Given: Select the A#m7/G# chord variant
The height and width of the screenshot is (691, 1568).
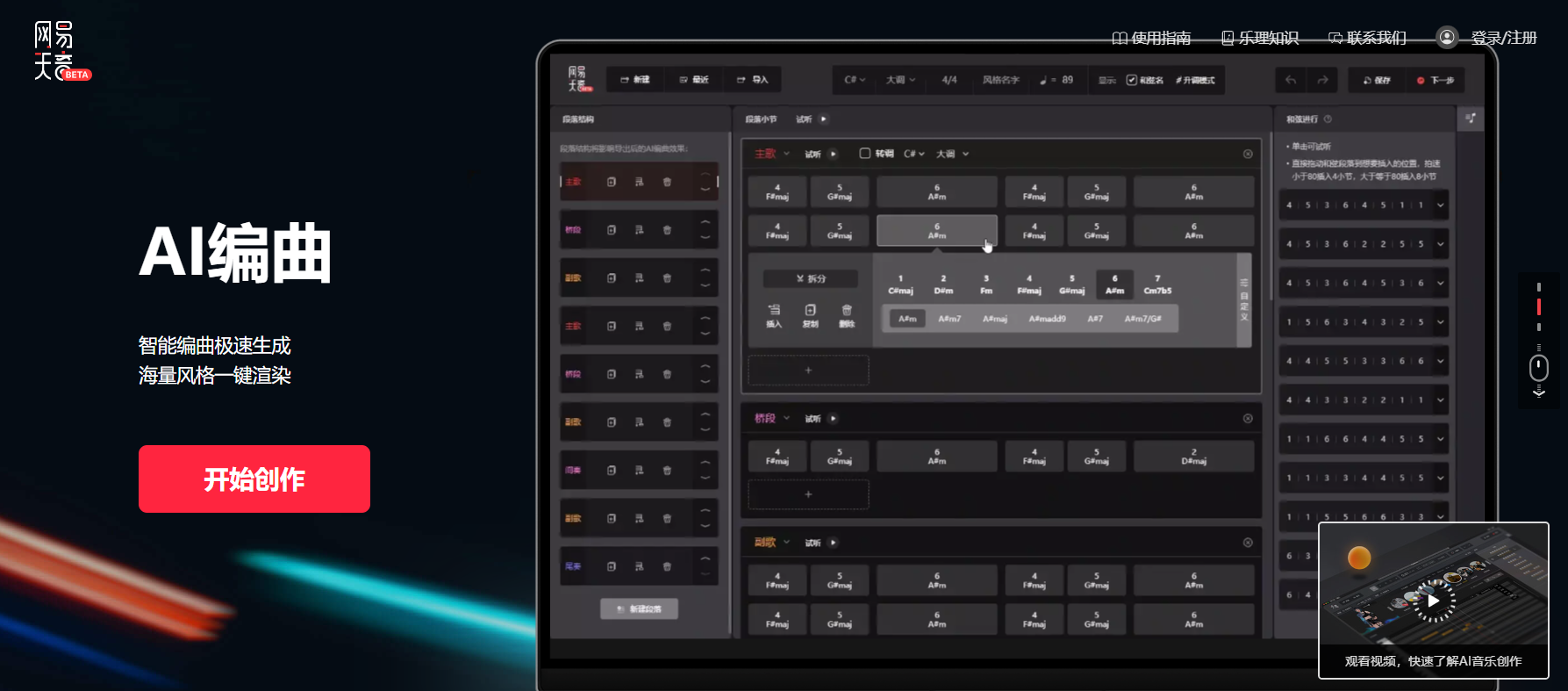Looking at the screenshot, I should [1142, 319].
